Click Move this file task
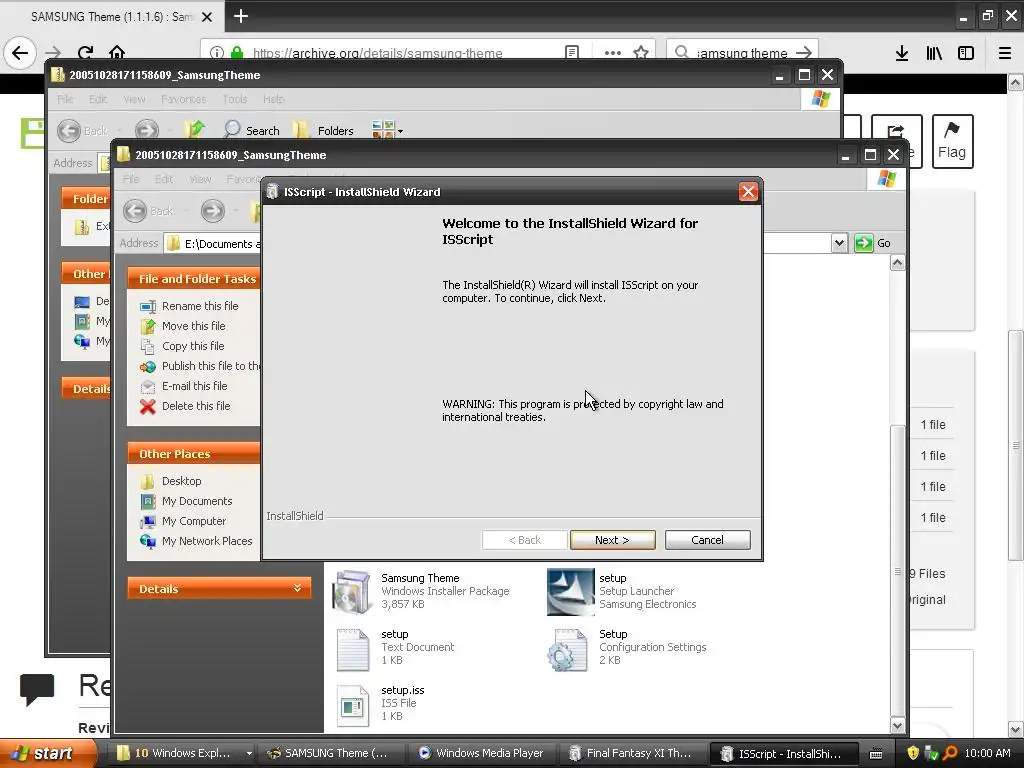The image size is (1024, 768). (x=193, y=326)
